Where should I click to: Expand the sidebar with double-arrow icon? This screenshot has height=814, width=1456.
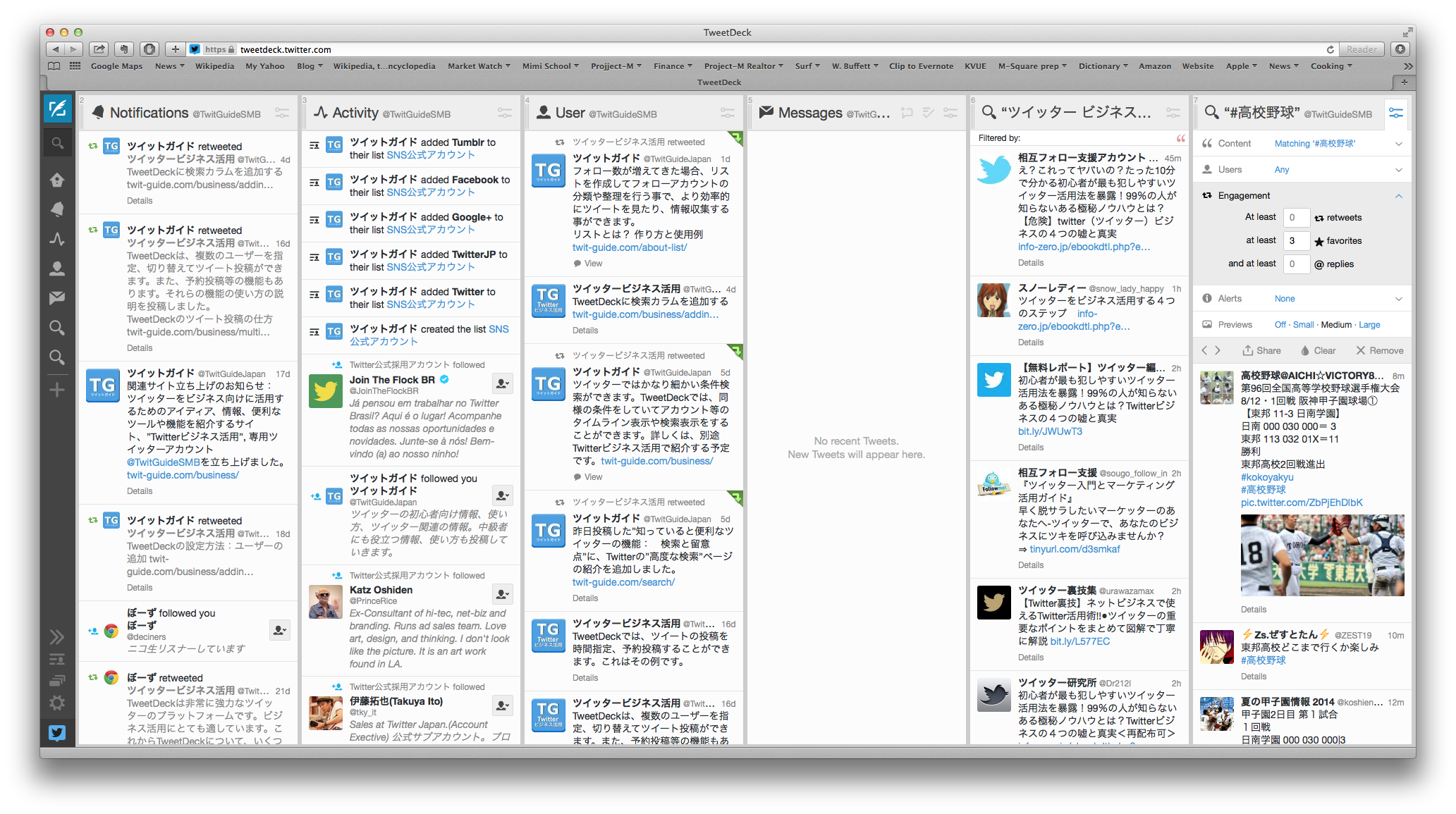[57, 637]
